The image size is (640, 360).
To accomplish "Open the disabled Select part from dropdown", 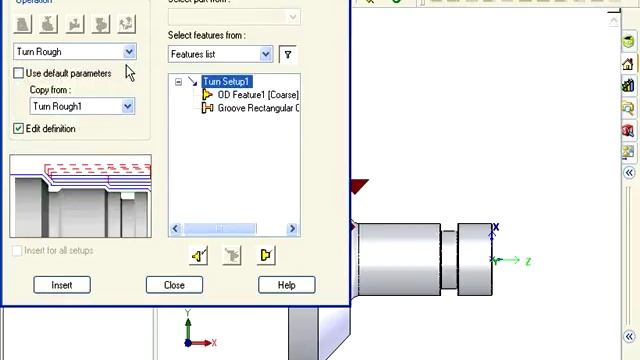I will pyautogui.click(x=293, y=18).
